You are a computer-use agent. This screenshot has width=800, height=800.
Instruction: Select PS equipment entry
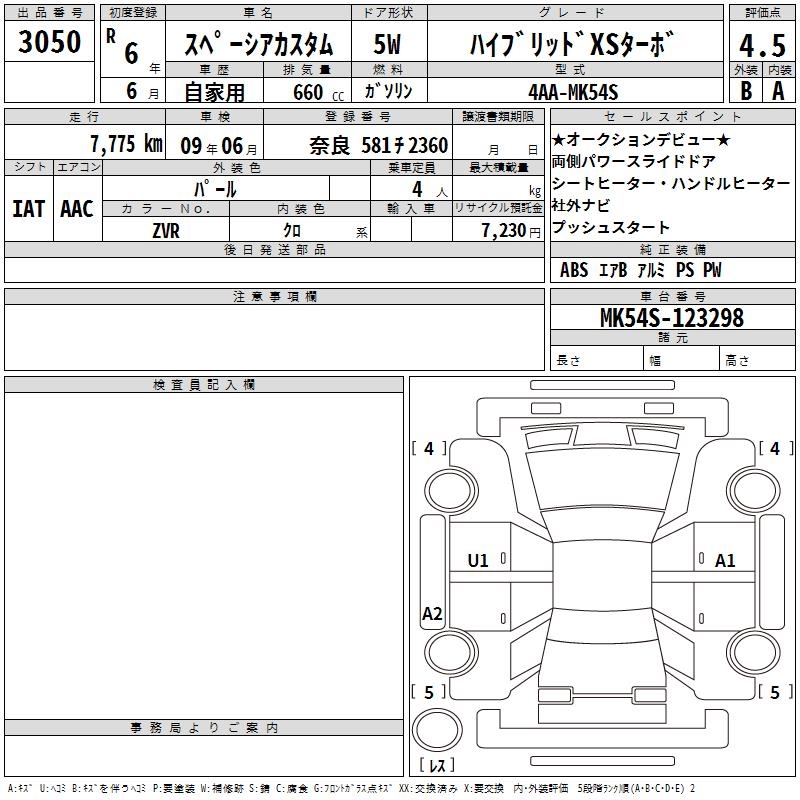[x=685, y=269]
